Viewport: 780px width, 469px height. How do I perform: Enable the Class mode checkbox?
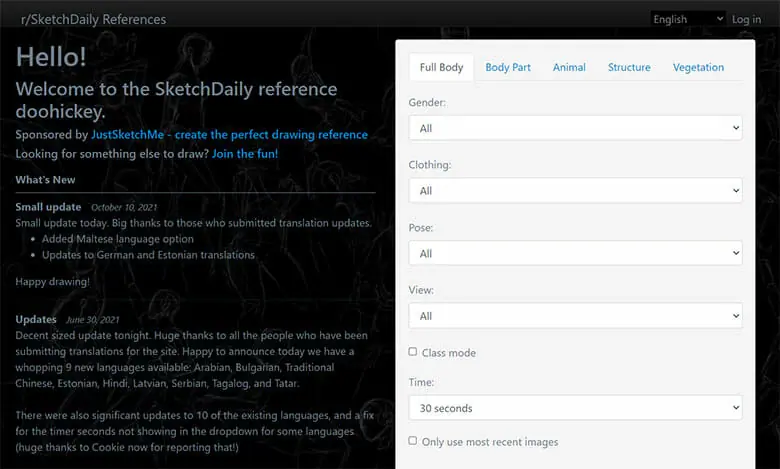coord(413,352)
